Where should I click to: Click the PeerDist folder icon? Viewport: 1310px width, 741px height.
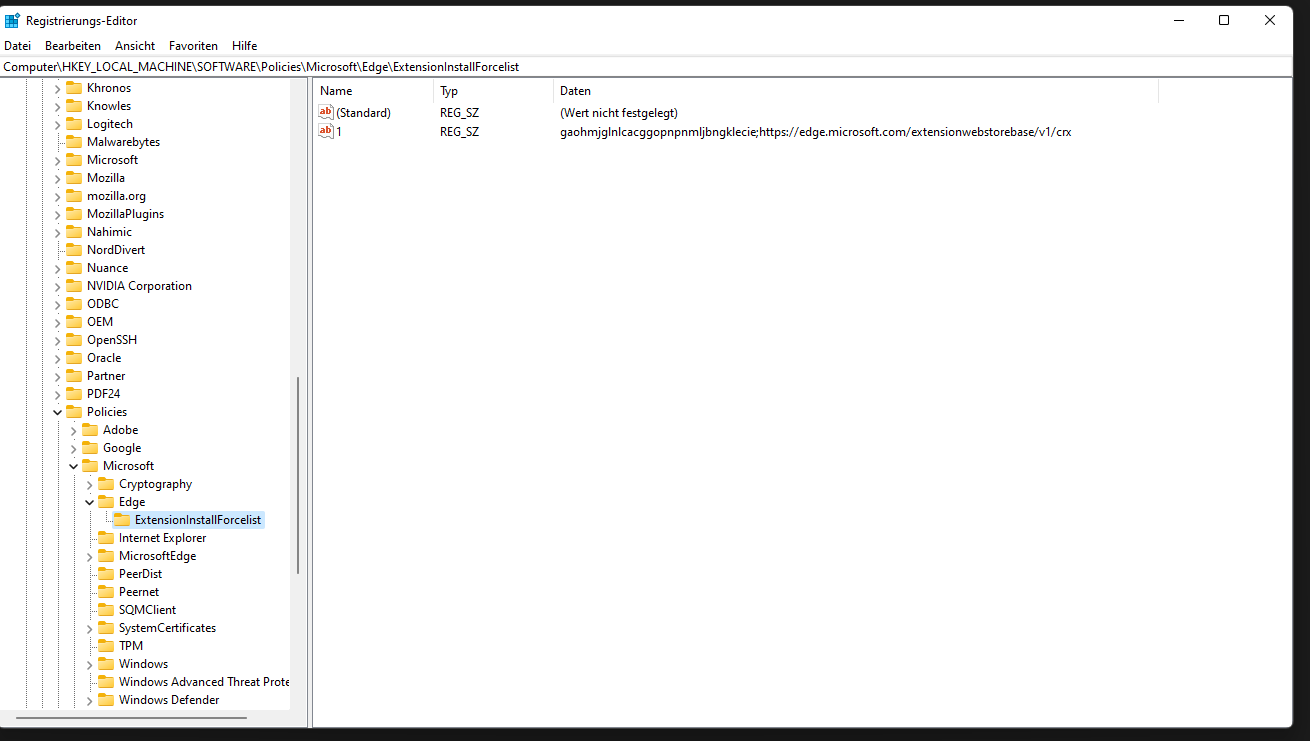[106, 574]
